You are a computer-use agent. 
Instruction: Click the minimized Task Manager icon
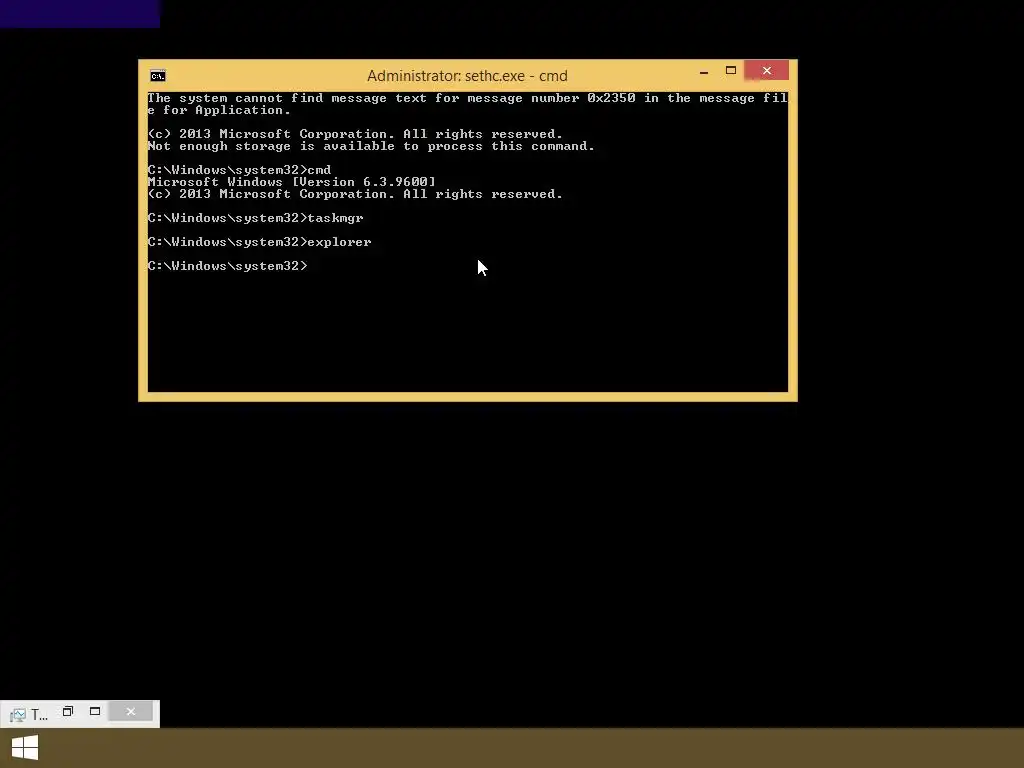[18, 715]
